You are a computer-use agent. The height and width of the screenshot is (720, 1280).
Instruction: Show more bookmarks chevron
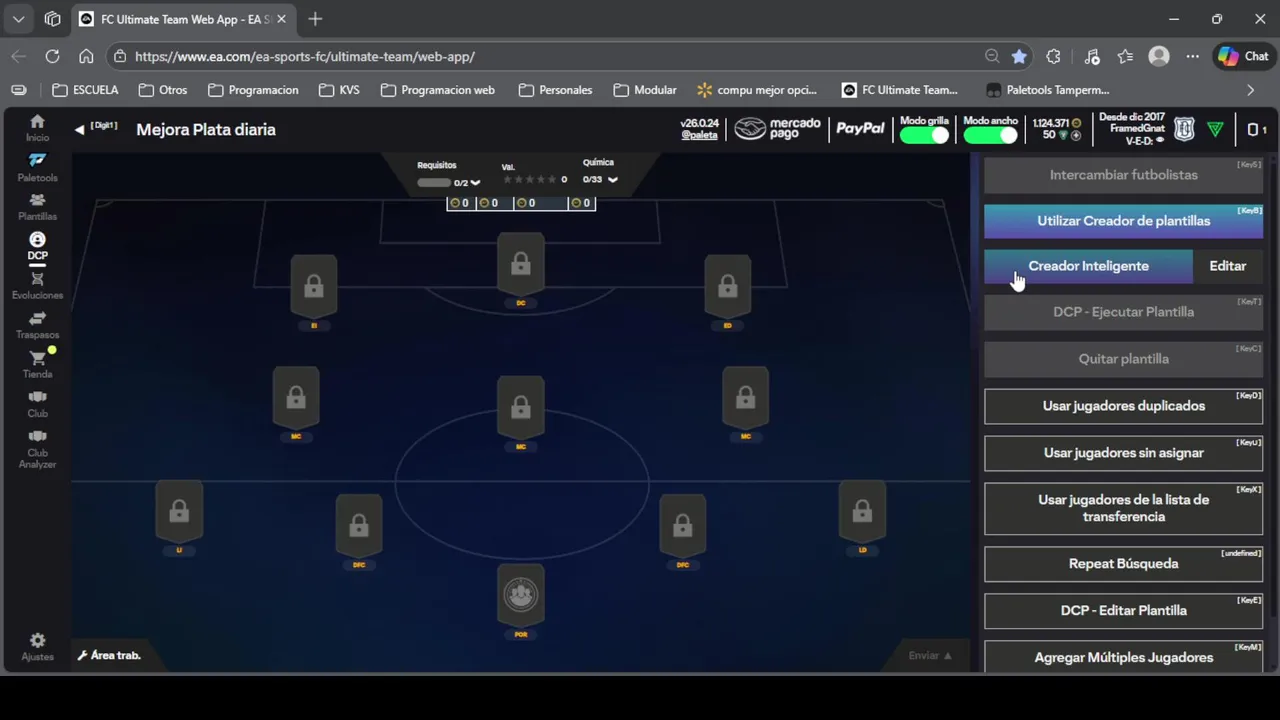click(x=1250, y=90)
